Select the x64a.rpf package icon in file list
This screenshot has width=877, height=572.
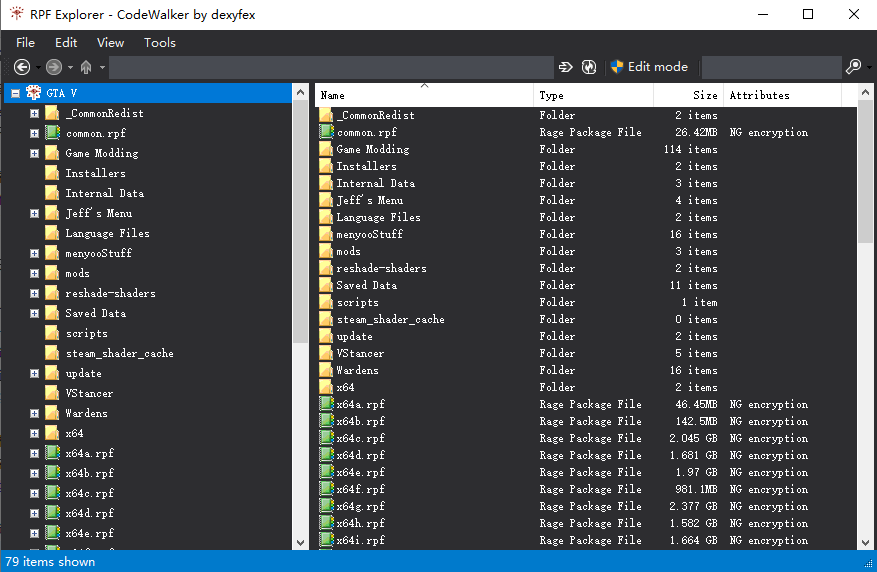(x=326, y=405)
